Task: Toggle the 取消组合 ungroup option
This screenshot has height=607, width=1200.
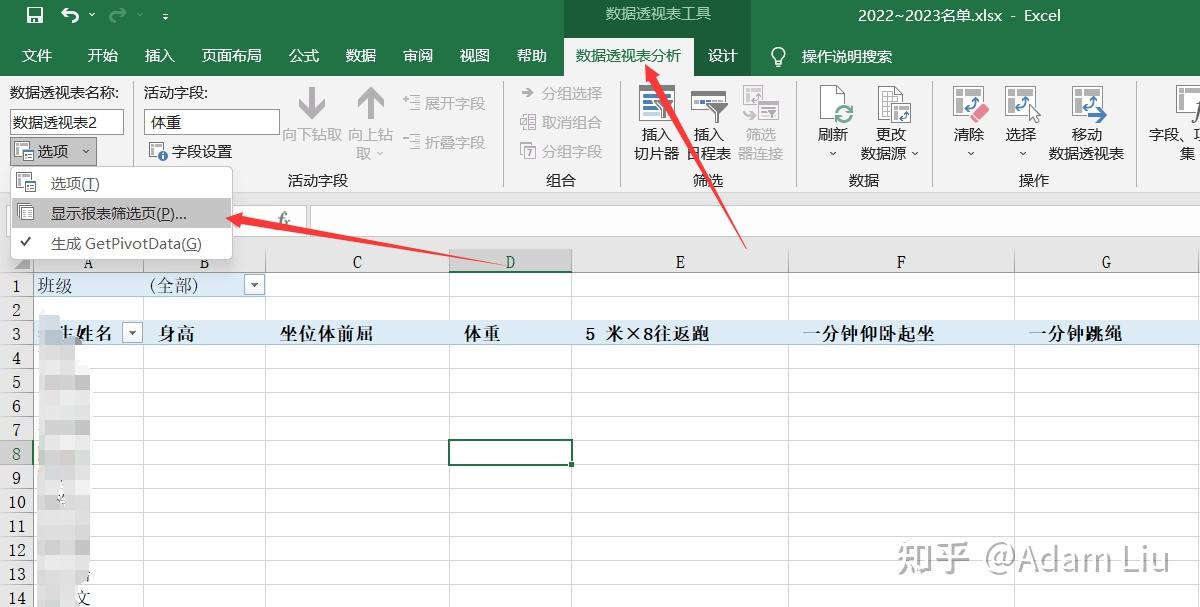Action: 560,122
